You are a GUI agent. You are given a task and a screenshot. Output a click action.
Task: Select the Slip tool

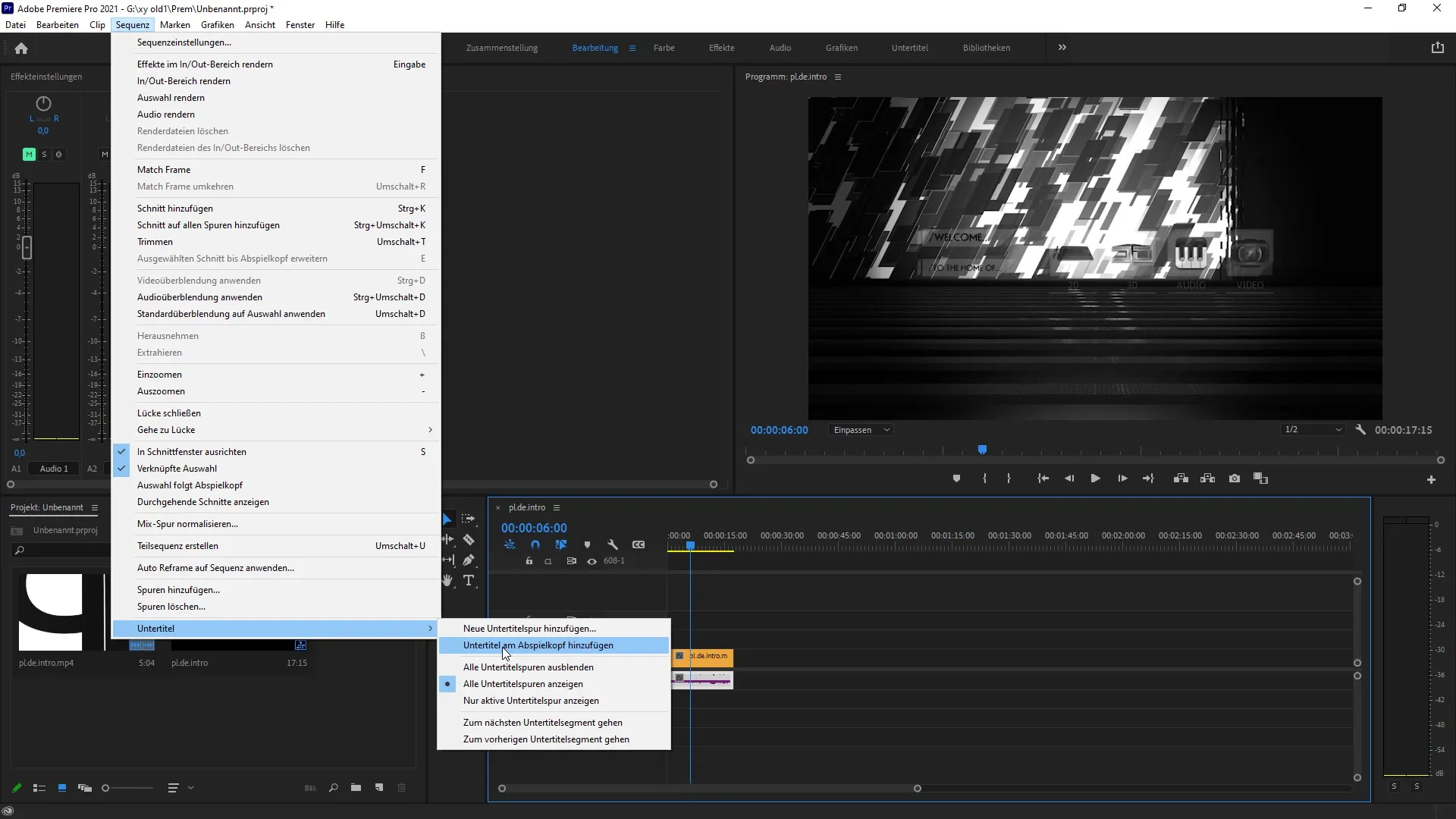click(448, 560)
